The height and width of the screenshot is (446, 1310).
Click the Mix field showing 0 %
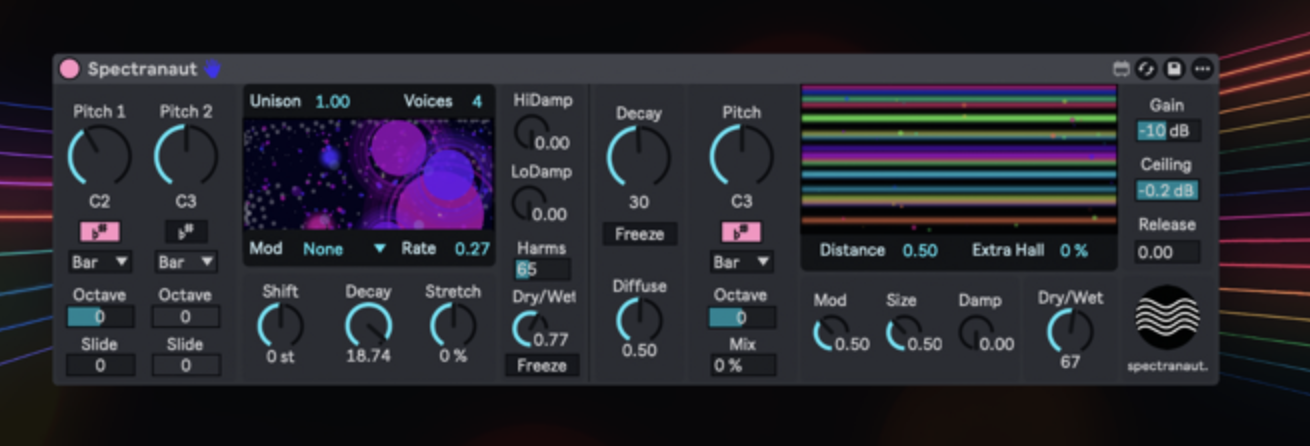pos(742,366)
